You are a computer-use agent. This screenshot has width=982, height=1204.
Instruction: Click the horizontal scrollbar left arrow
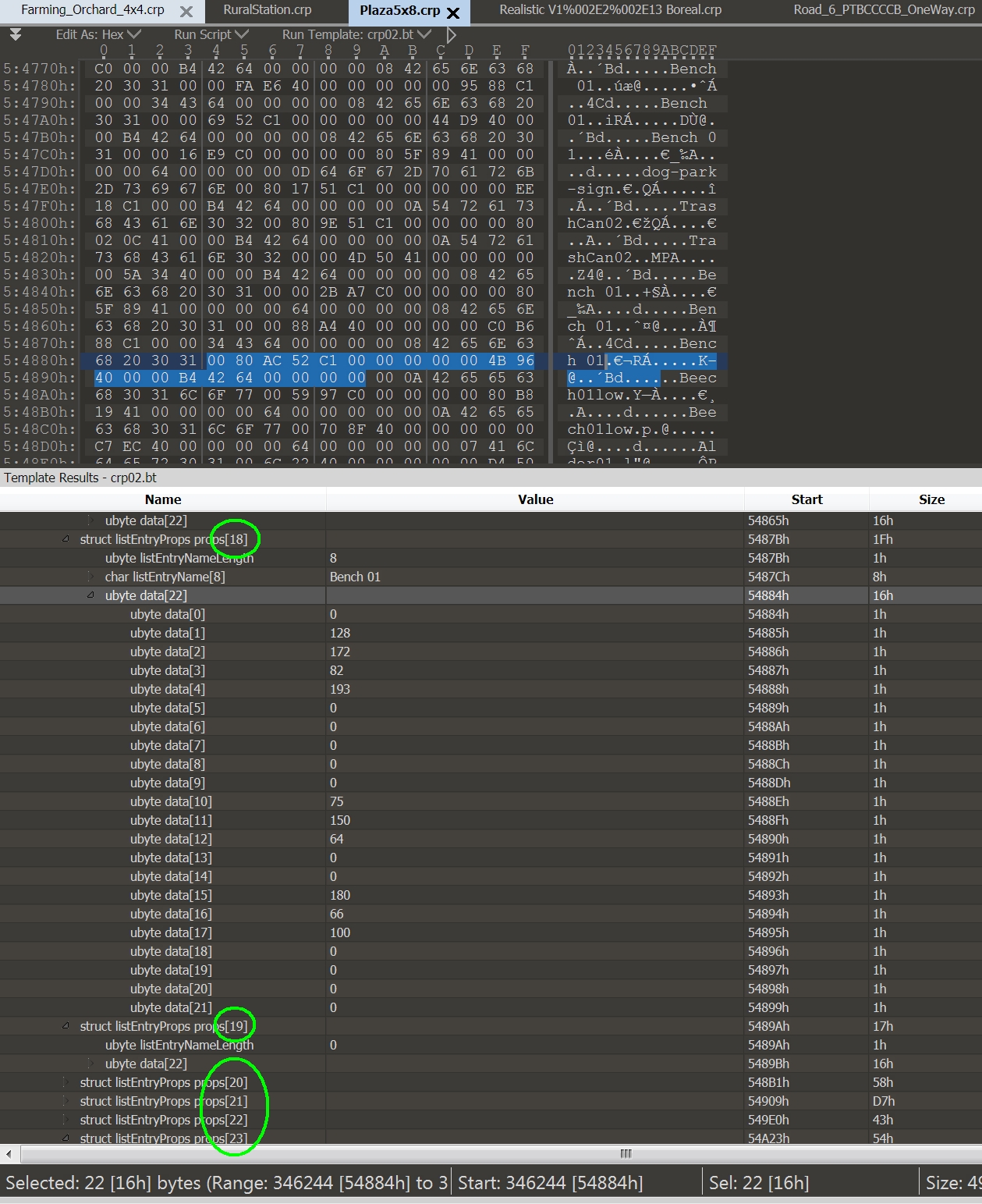click(9, 1153)
